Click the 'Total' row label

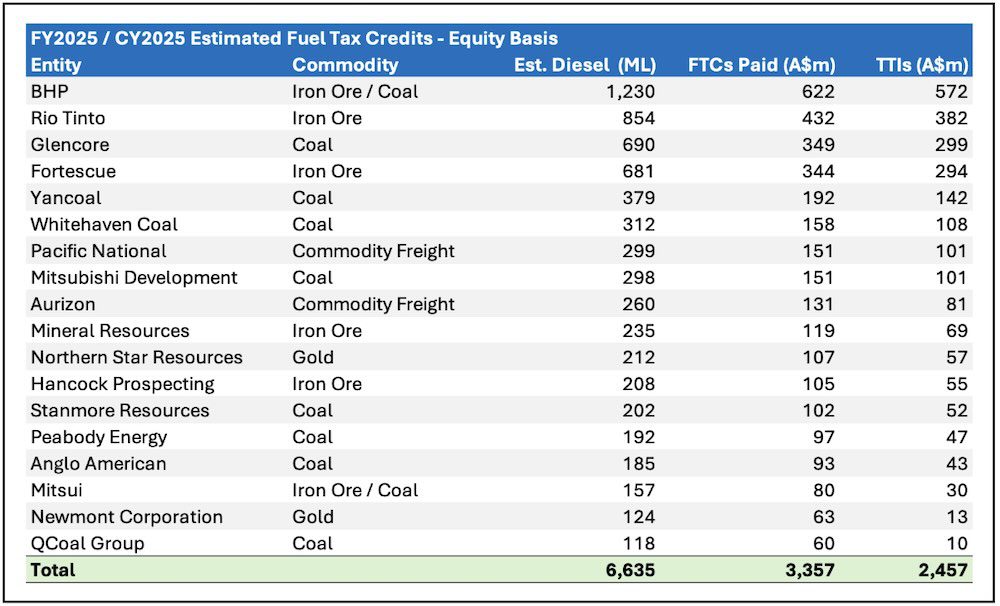coord(53,570)
